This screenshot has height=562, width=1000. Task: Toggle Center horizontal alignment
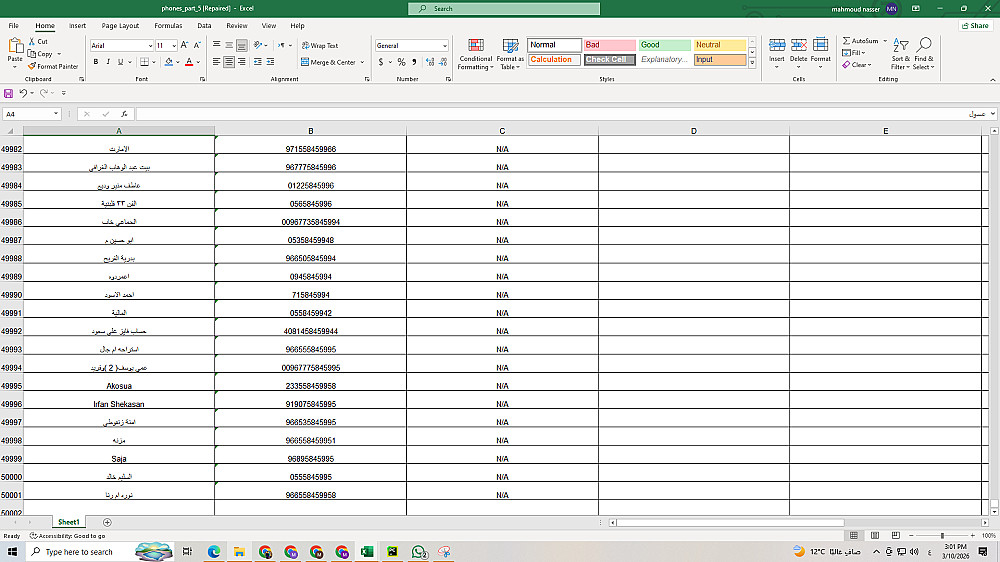(229, 62)
